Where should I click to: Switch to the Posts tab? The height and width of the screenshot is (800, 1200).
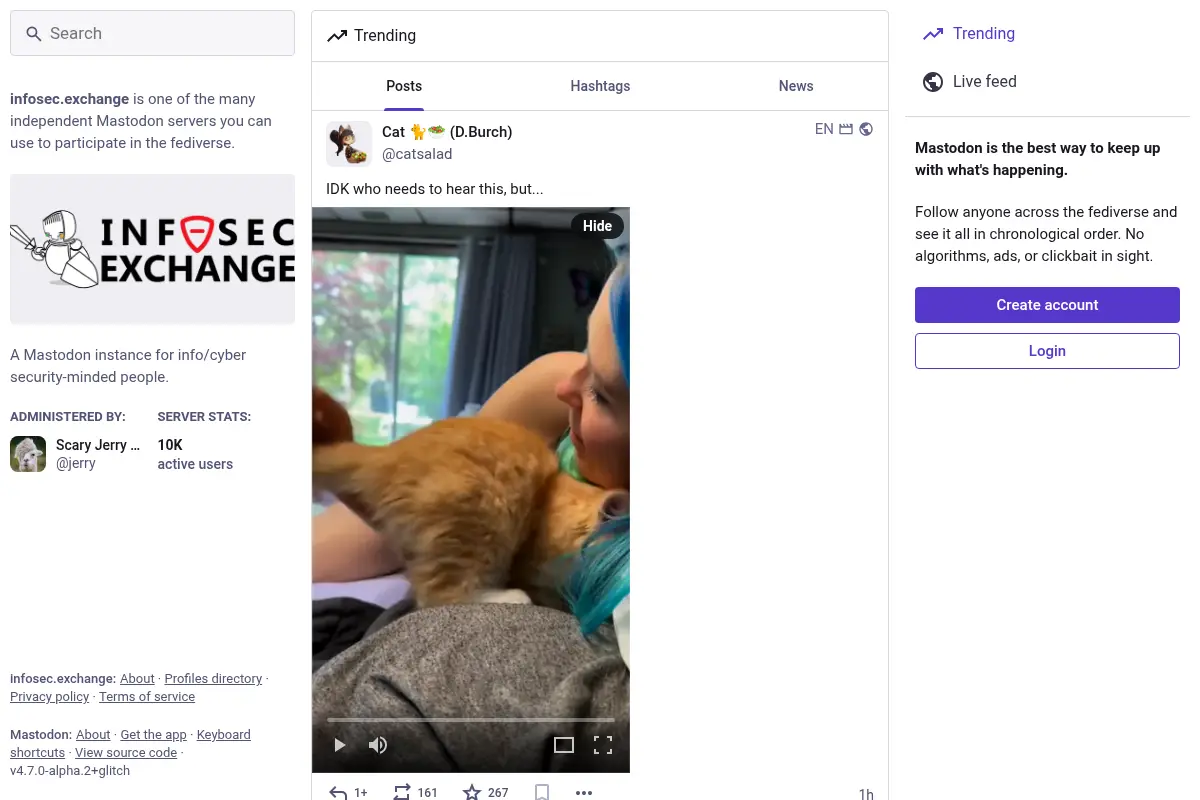click(404, 86)
